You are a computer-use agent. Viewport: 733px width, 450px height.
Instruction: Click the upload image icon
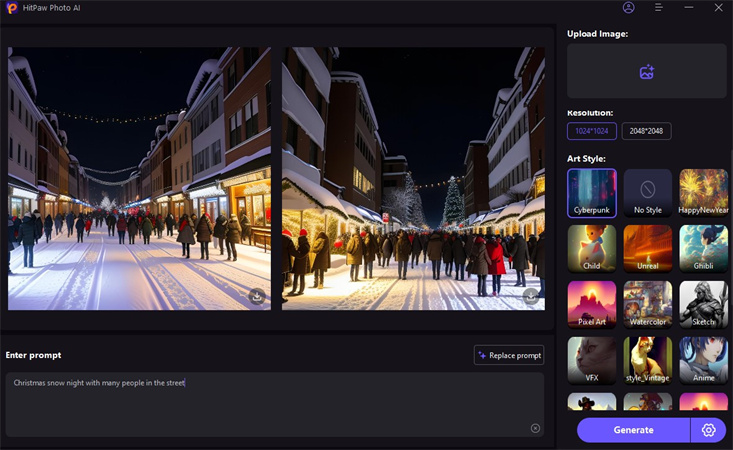647,72
